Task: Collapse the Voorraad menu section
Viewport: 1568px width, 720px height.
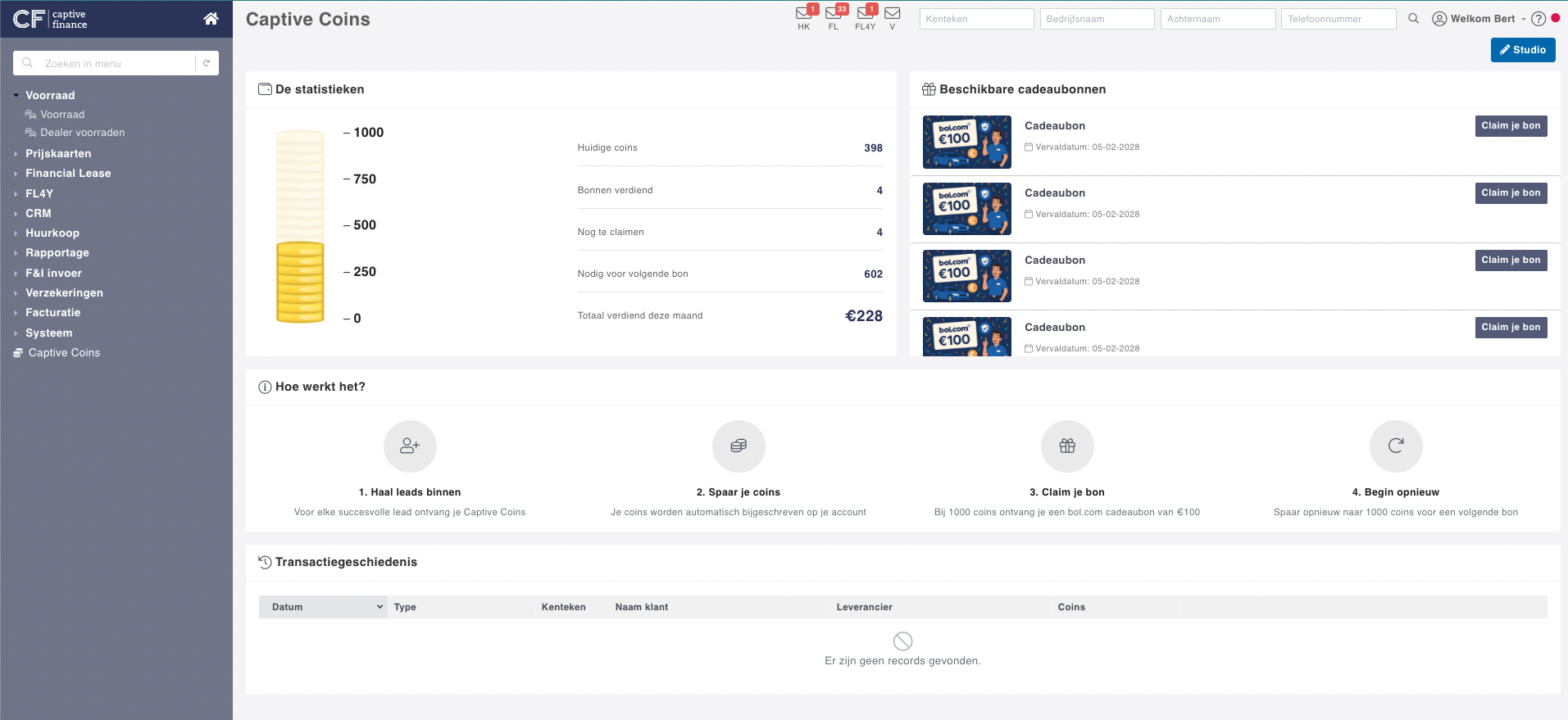Action: (x=49, y=96)
